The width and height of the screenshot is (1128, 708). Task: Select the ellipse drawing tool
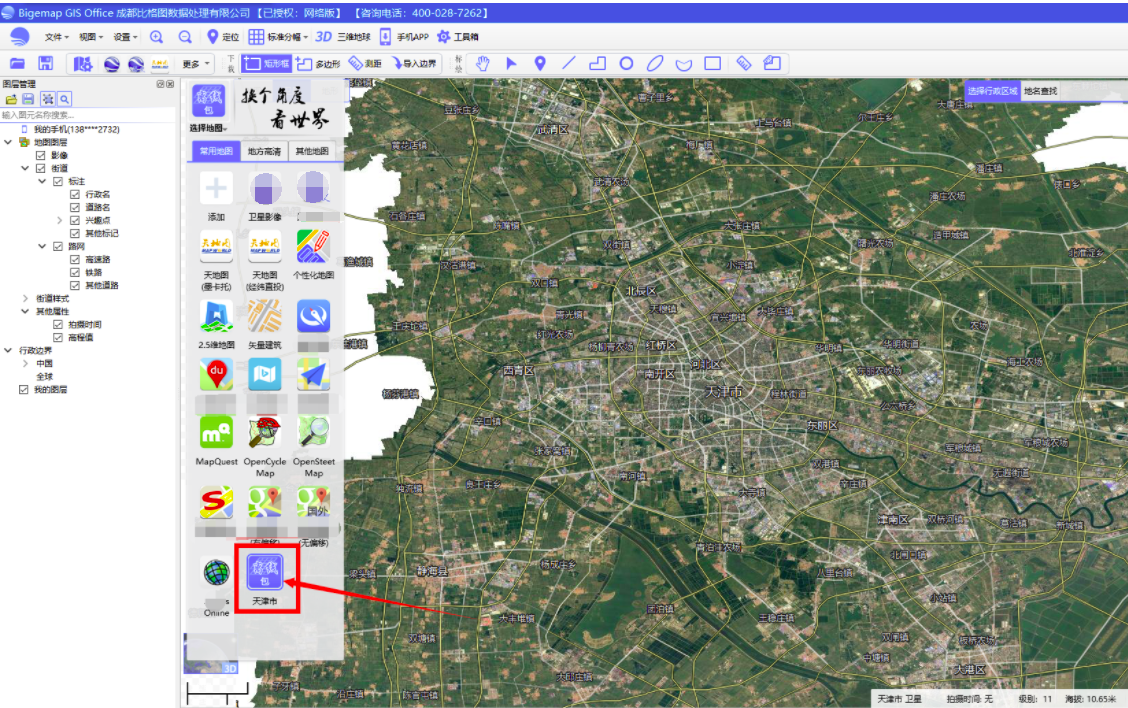coord(655,63)
